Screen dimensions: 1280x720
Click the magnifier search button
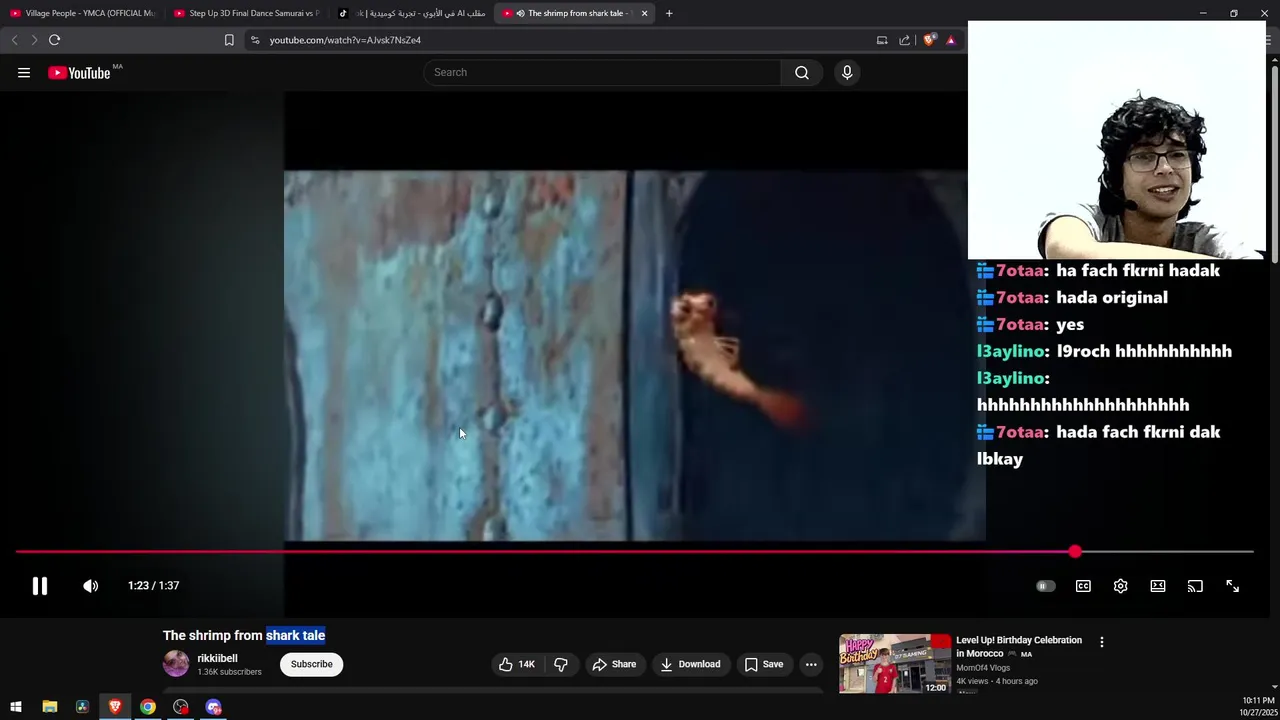(802, 72)
